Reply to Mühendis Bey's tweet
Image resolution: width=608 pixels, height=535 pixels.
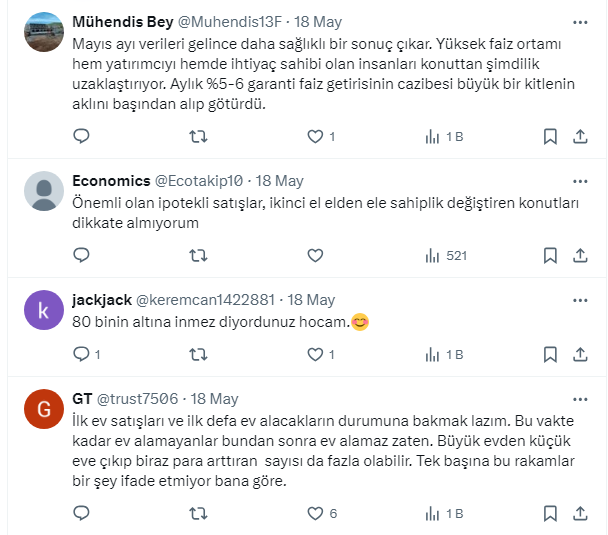click(x=82, y=136)
